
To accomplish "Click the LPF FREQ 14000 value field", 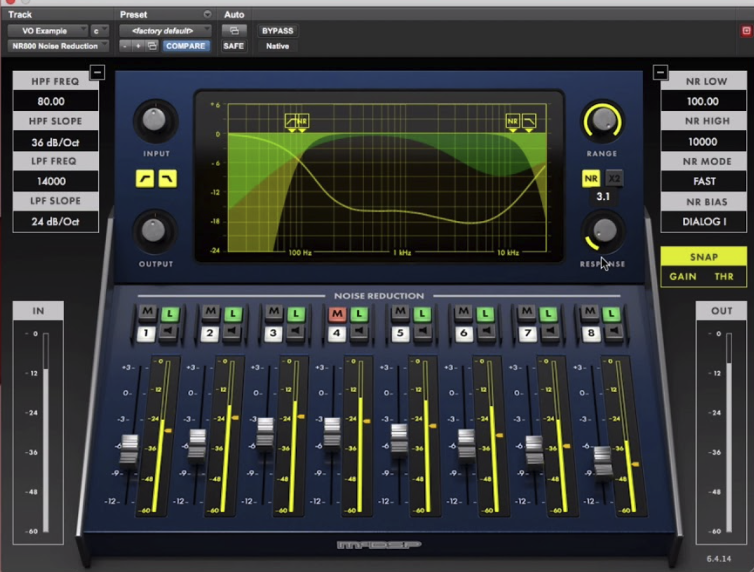I will [55, 181].
